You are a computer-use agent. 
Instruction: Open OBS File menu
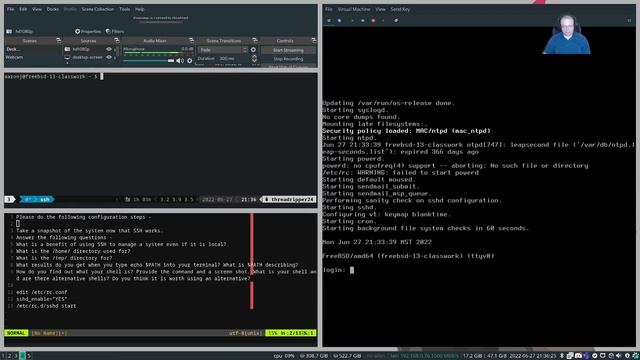10,9
